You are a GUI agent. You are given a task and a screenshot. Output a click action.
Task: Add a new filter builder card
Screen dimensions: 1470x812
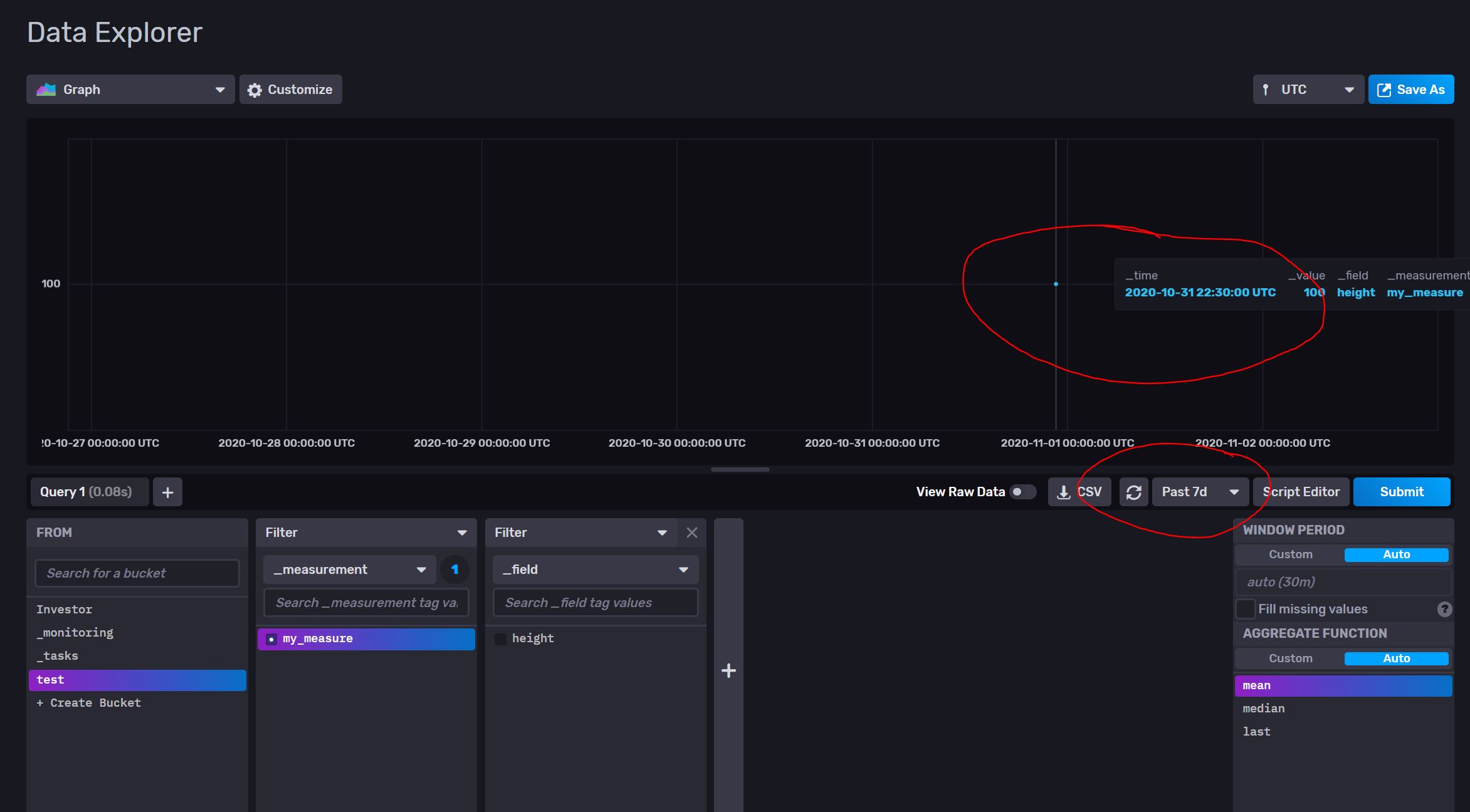click(x=728, y=670)
